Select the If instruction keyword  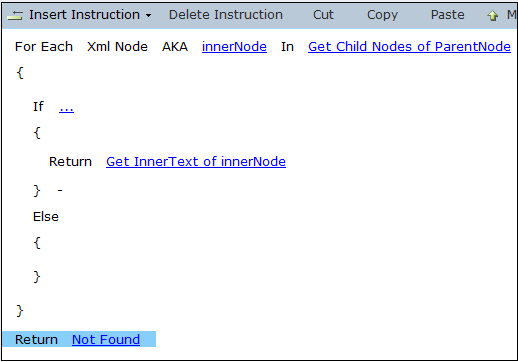click(x=38, y=107)
